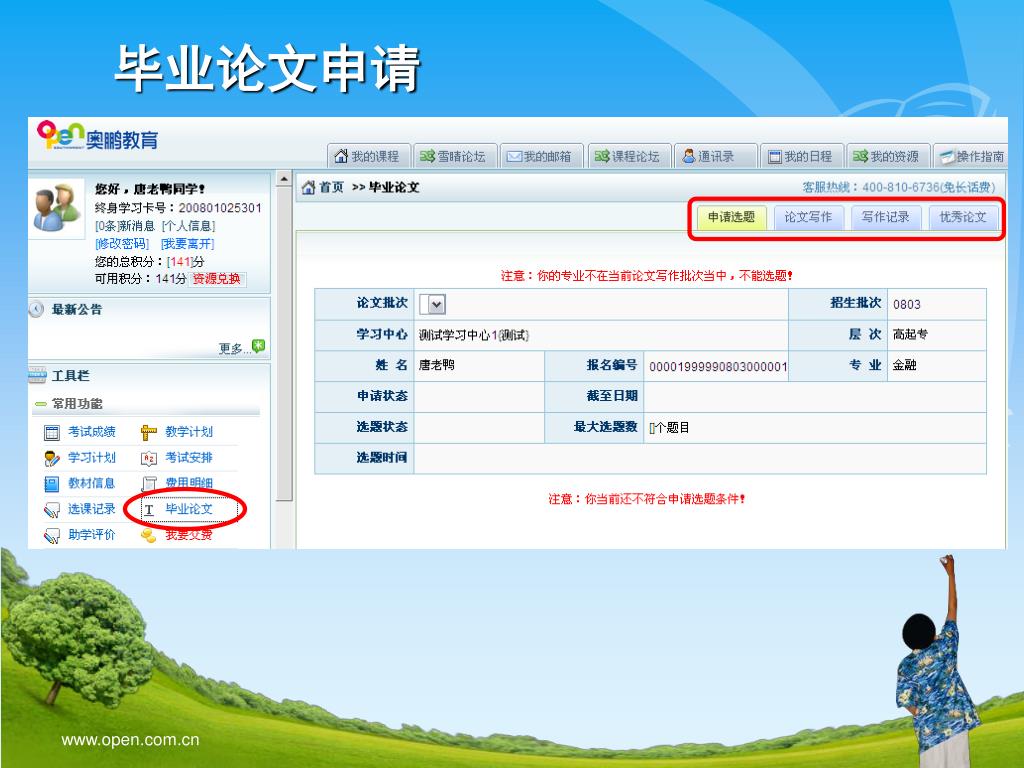Open the 雪晴论坛 tab

click(455, 157)
